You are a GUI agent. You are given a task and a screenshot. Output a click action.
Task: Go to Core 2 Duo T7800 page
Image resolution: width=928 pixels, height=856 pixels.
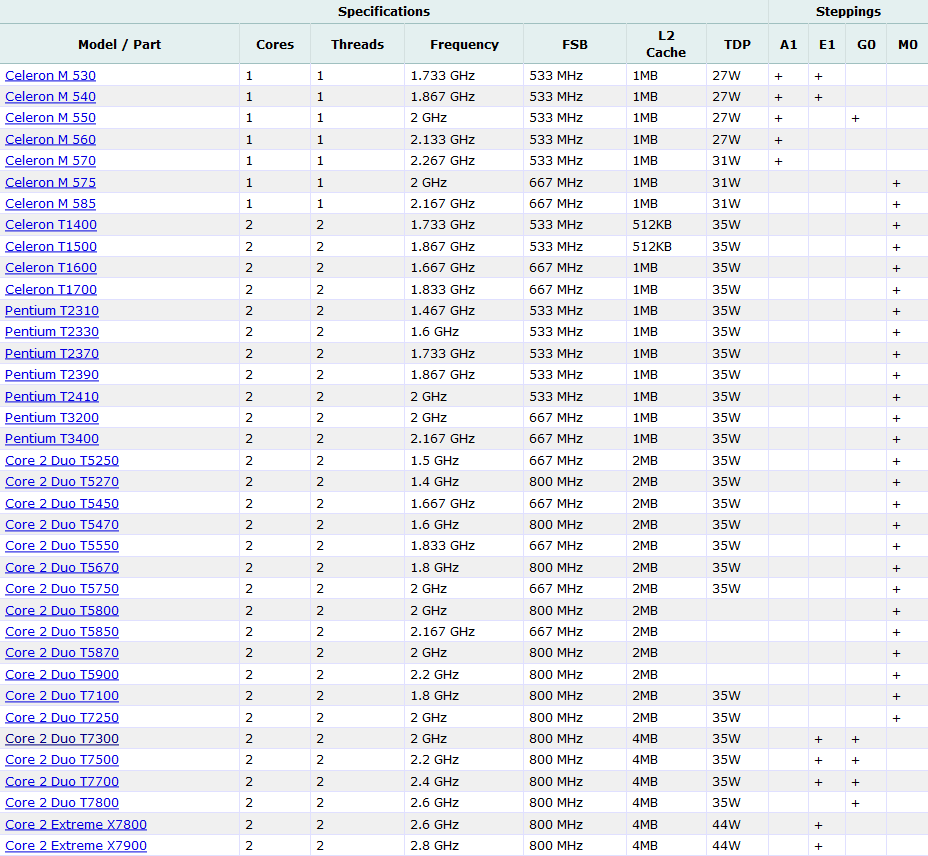click(x=62, y=803)
